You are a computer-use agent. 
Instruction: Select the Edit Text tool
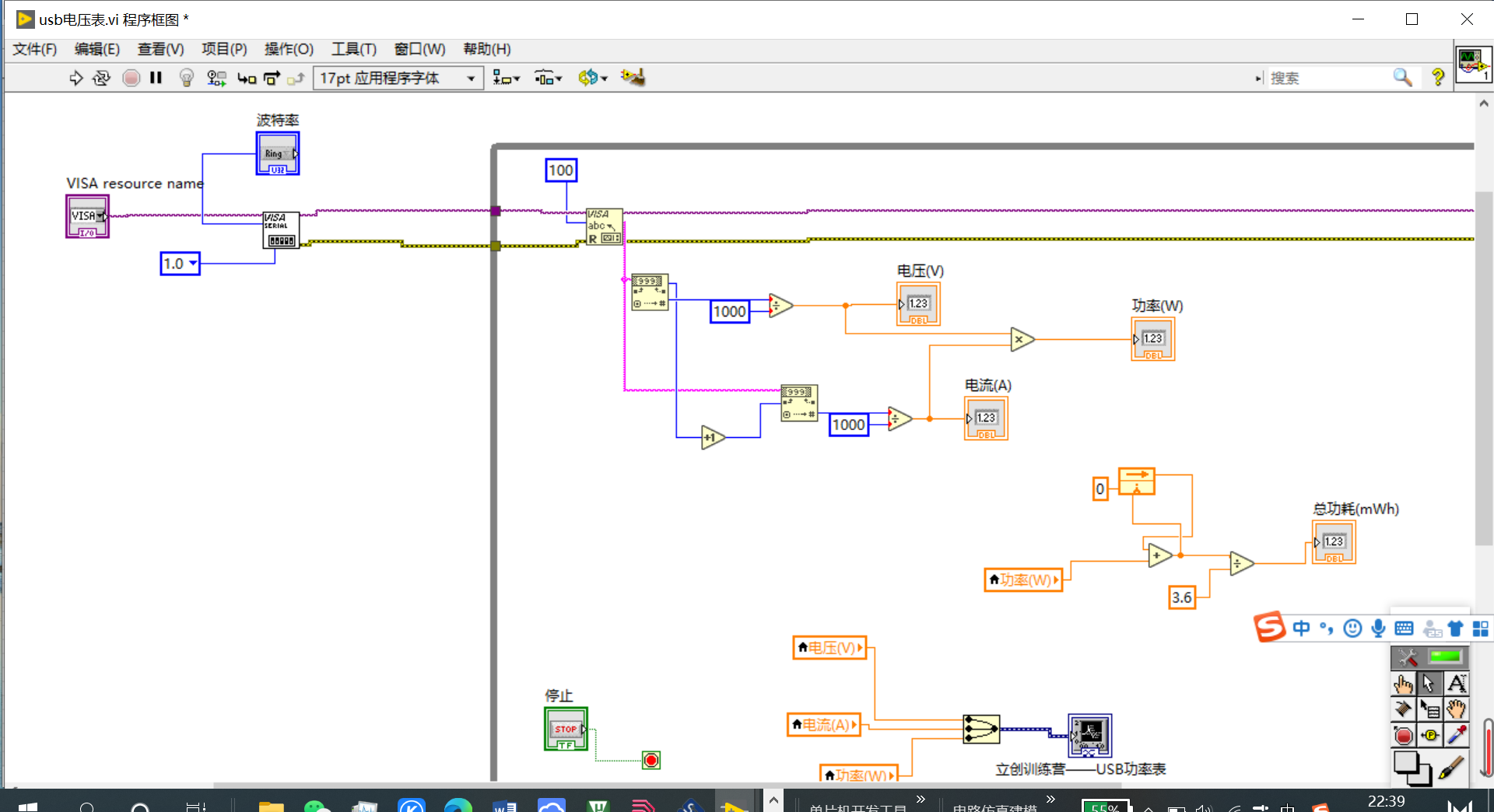(x=1456, y=684)
